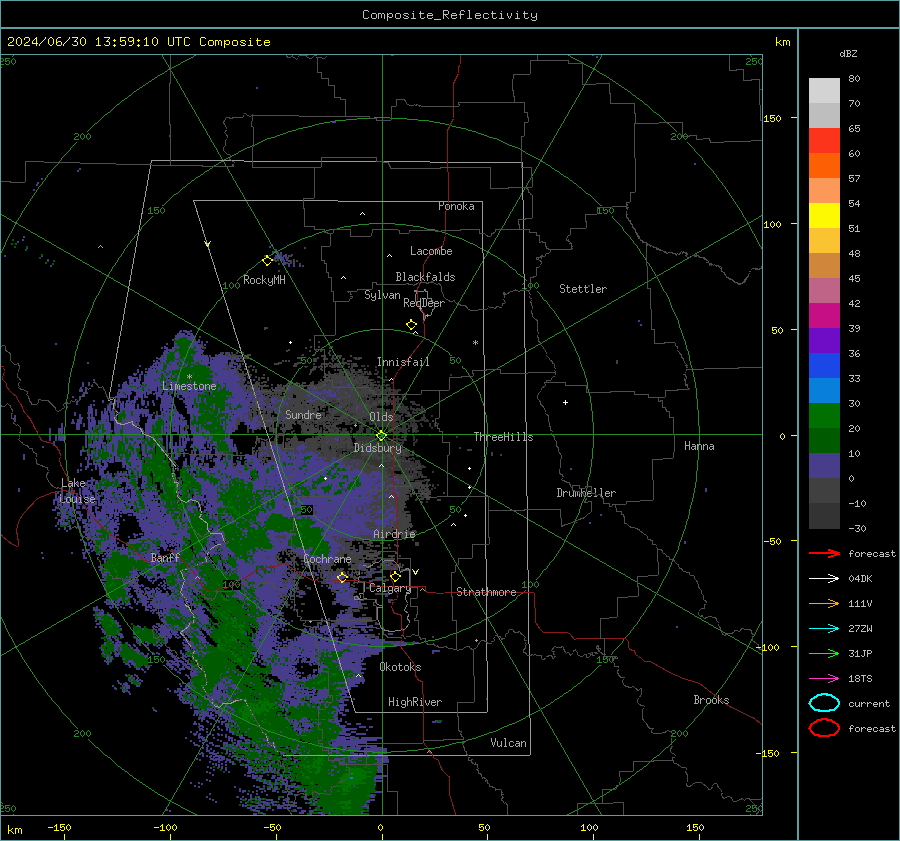This screenshot has width=900, height=841.
Task: Pick the cyan 27ZW arrow legend entry
Action: pos(824,628)
